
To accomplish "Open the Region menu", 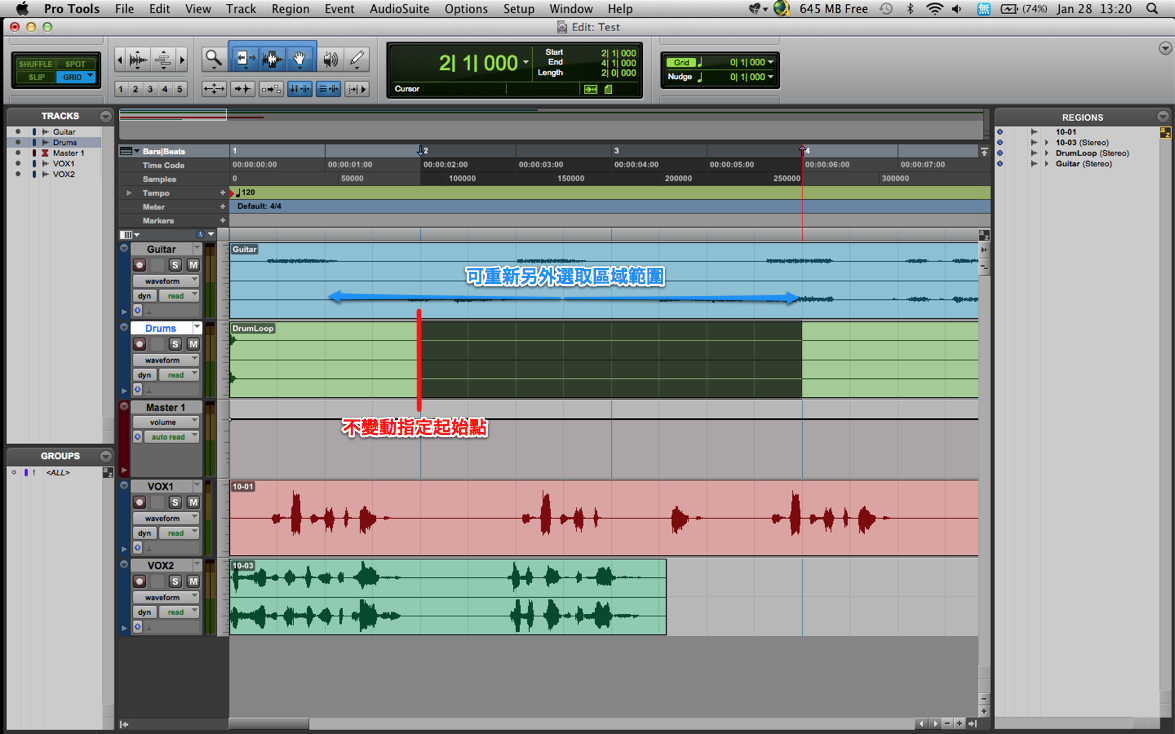I will pyautogui.click(x=291, y=9).
